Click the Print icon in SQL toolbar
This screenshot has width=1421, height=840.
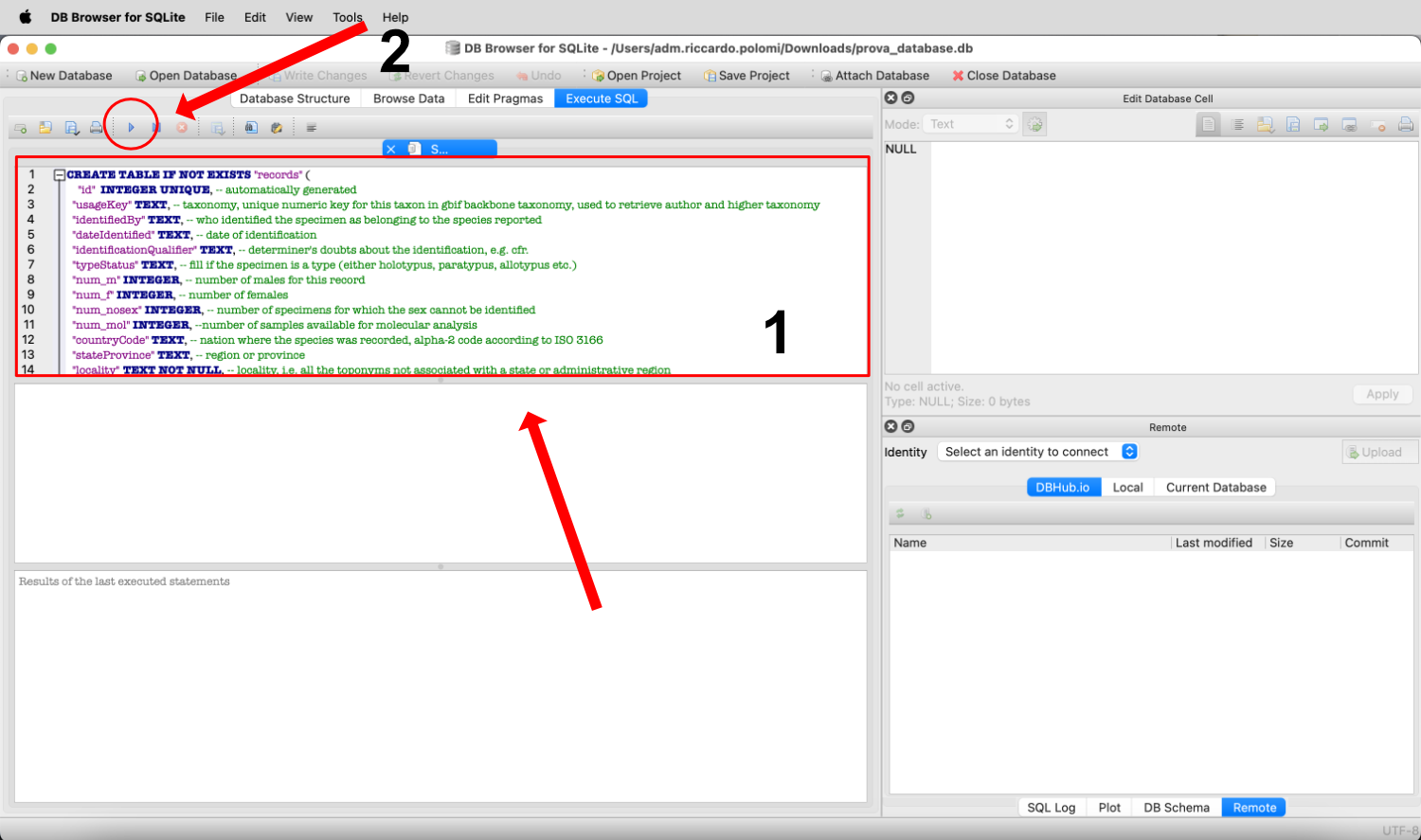click(x=96, y=128)
